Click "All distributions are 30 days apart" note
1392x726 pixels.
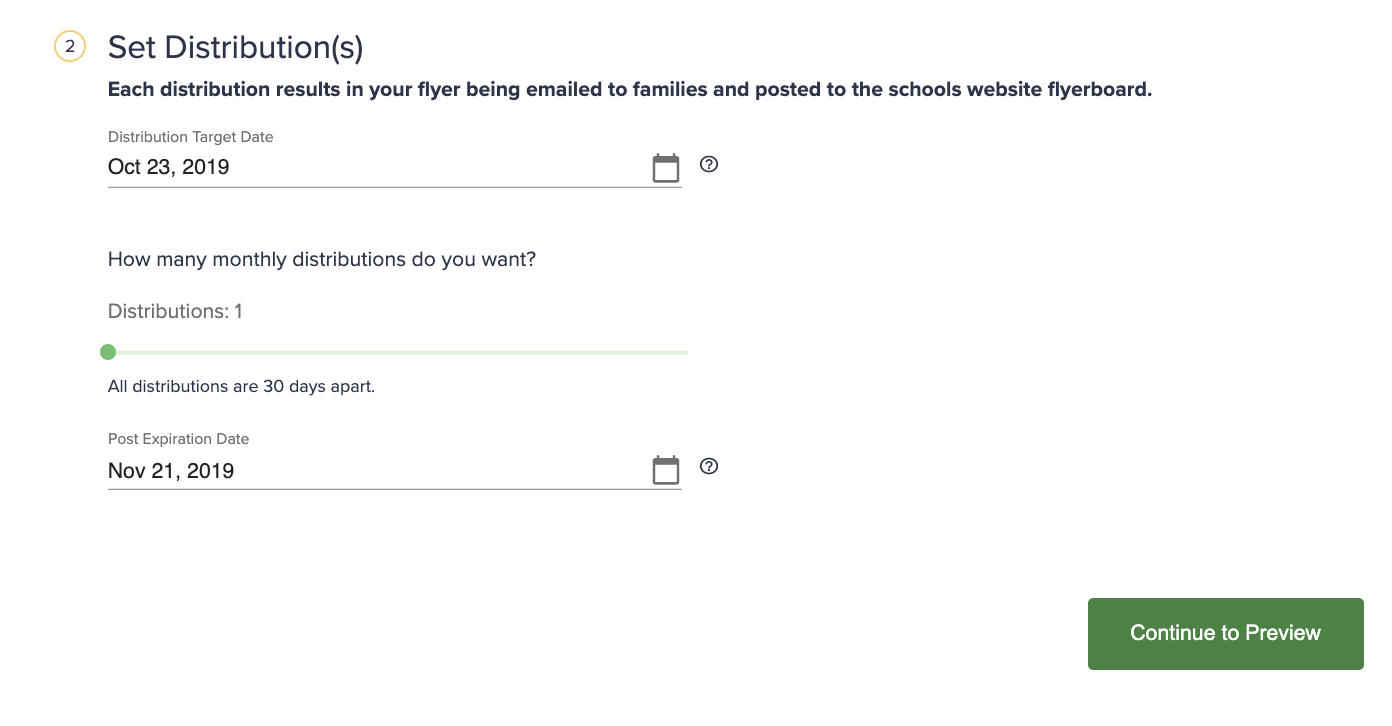point(241,386)
